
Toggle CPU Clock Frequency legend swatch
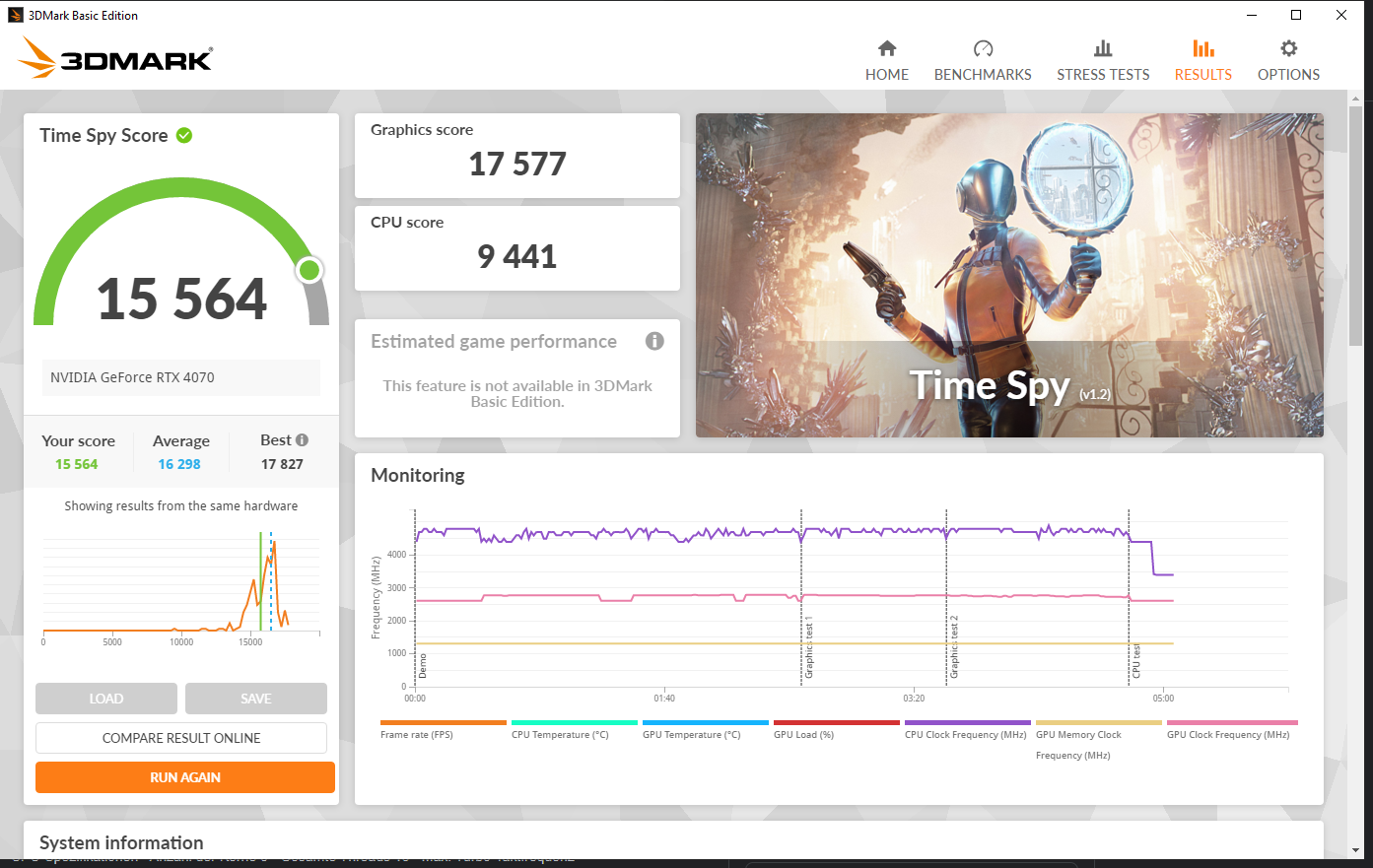(x=967, y=722)
